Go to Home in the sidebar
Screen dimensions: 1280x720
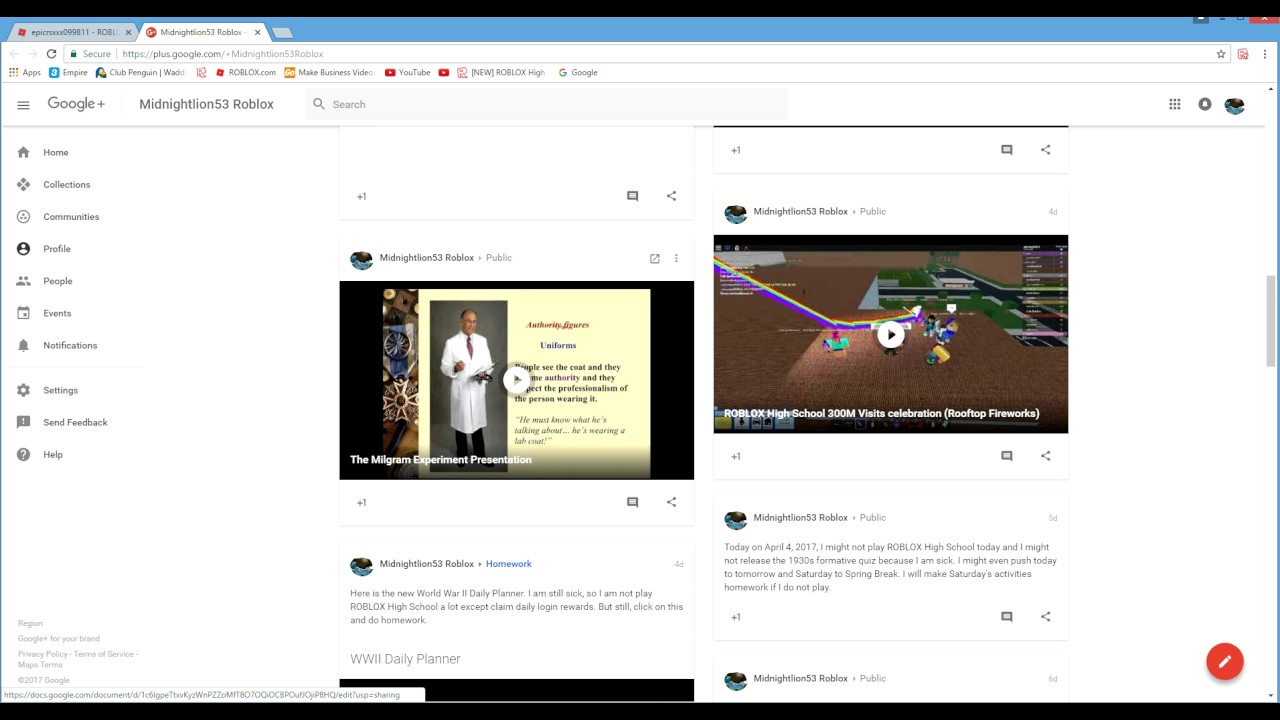pyautogui.click(x=56, y=153)
